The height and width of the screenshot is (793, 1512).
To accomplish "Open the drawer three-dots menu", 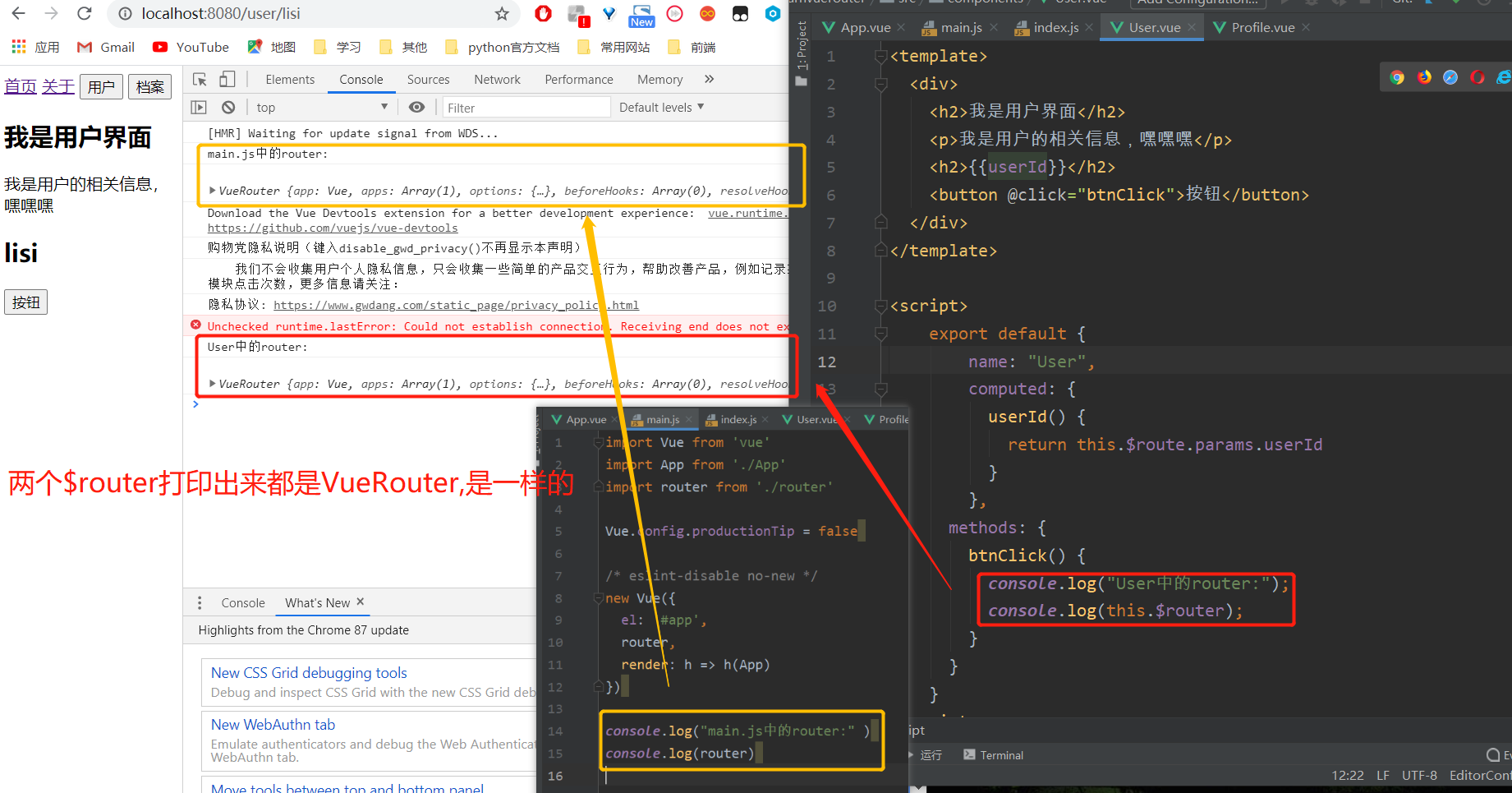I will (x=200, y=602).
